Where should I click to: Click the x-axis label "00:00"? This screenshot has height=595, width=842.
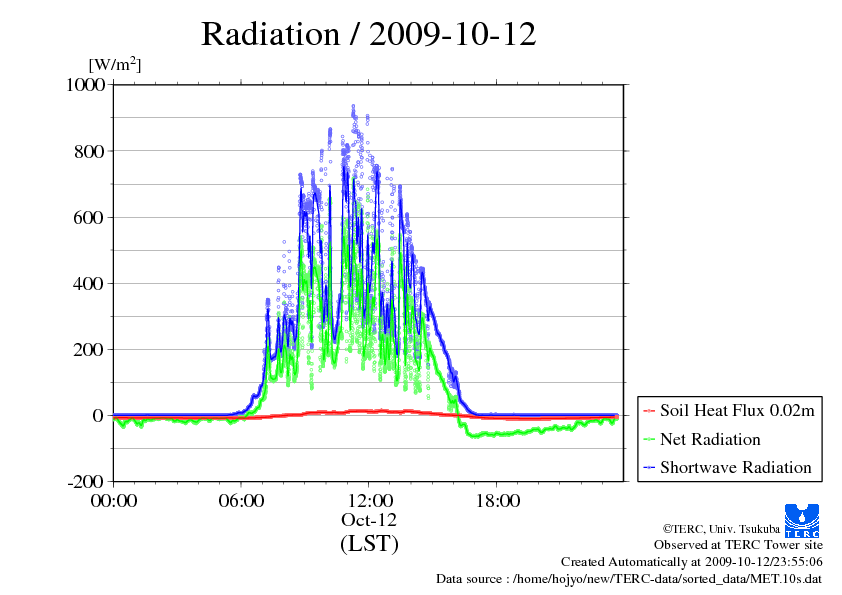(x=114, y=501)
